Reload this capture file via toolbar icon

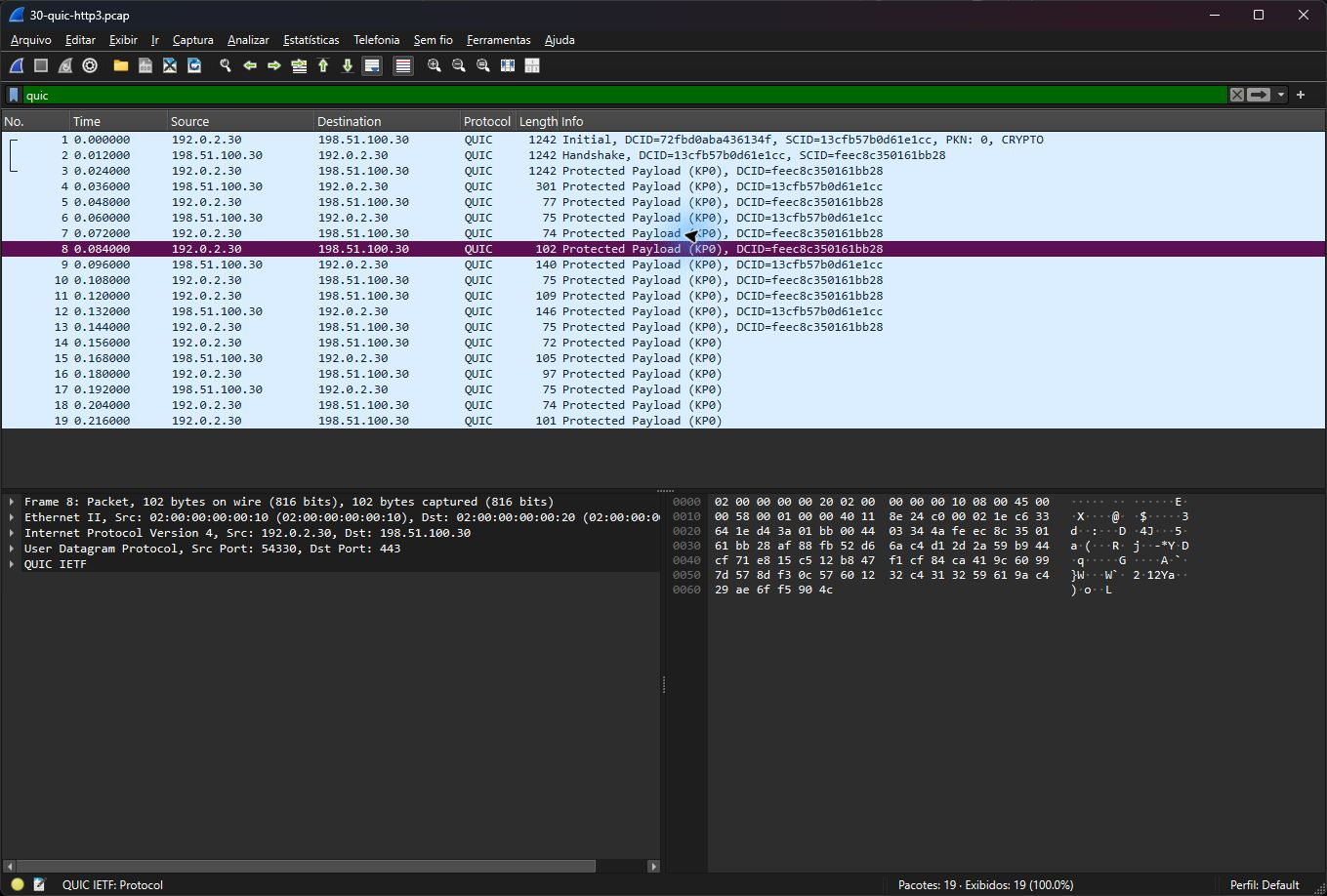194,65
